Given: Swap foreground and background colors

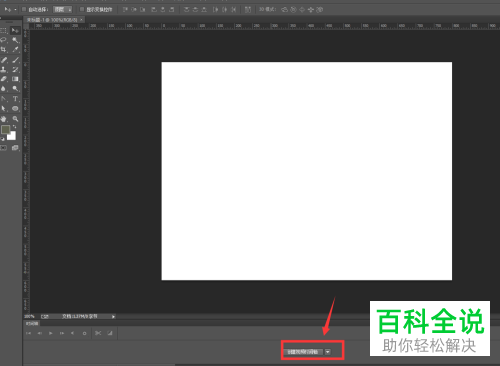Looking at the screenshot, I should [x=14, y=127].
